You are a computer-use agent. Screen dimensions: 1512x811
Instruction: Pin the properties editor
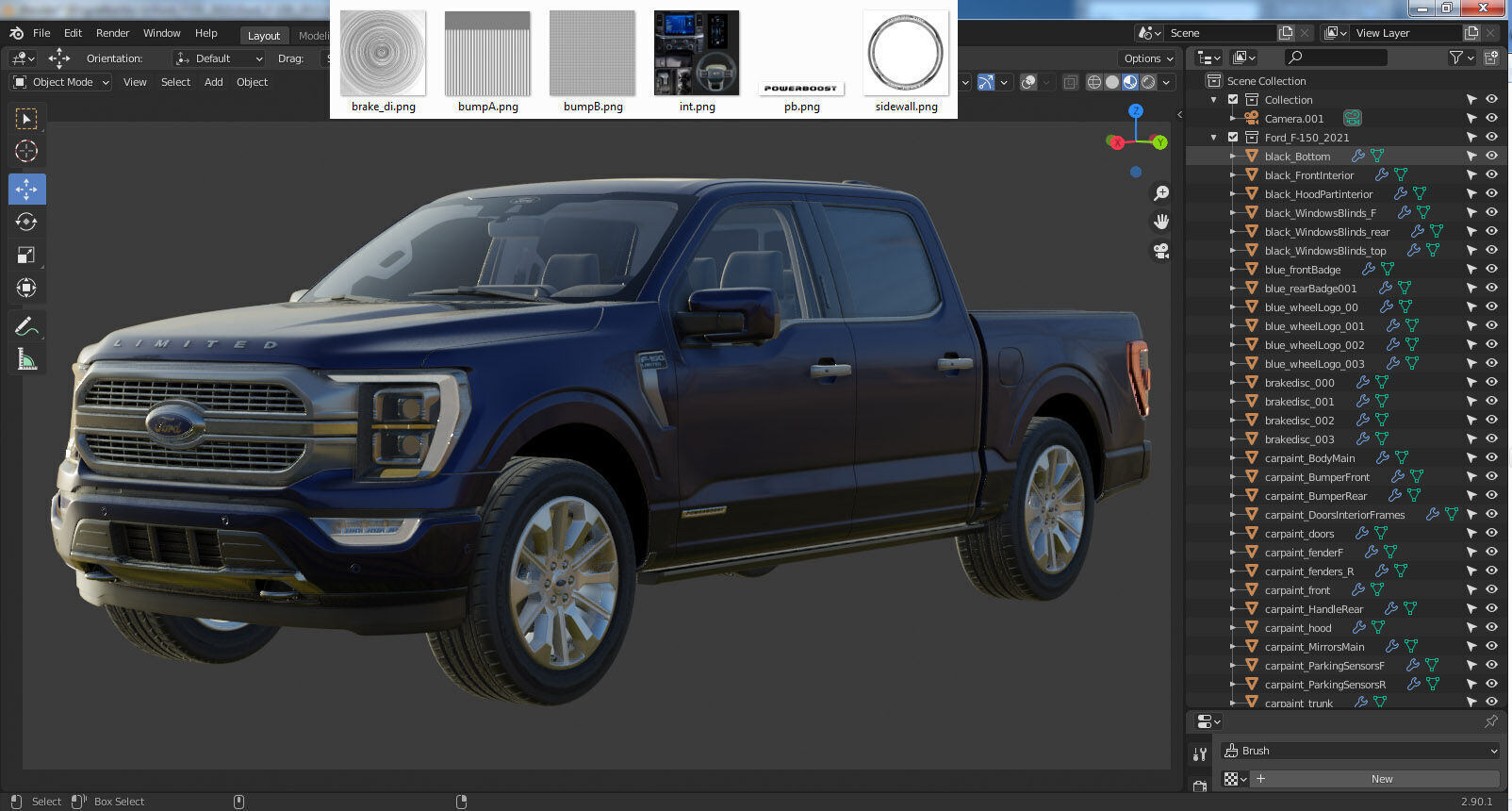click(1490, 721)
